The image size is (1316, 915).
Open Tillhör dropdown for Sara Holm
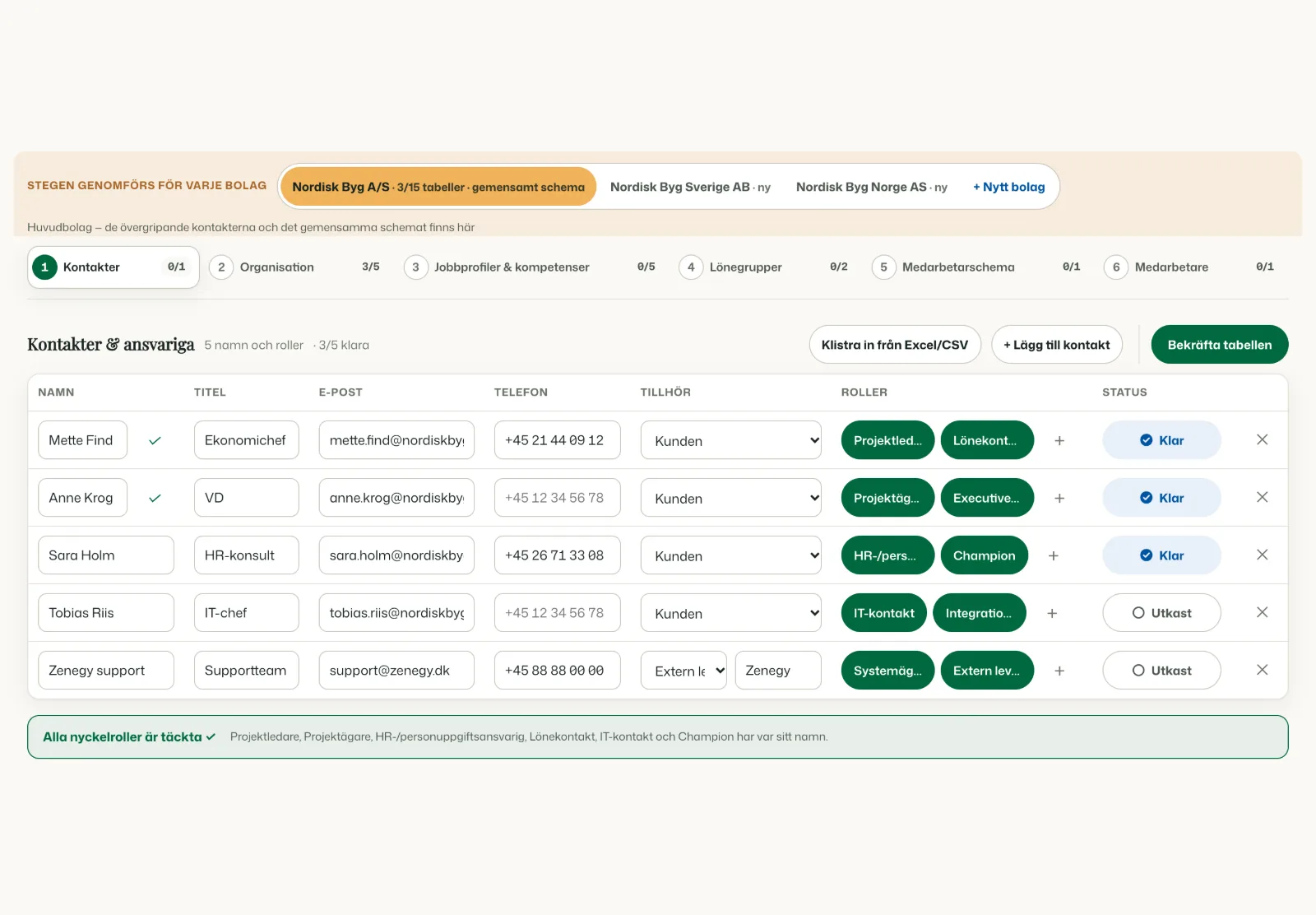(730, 555)
